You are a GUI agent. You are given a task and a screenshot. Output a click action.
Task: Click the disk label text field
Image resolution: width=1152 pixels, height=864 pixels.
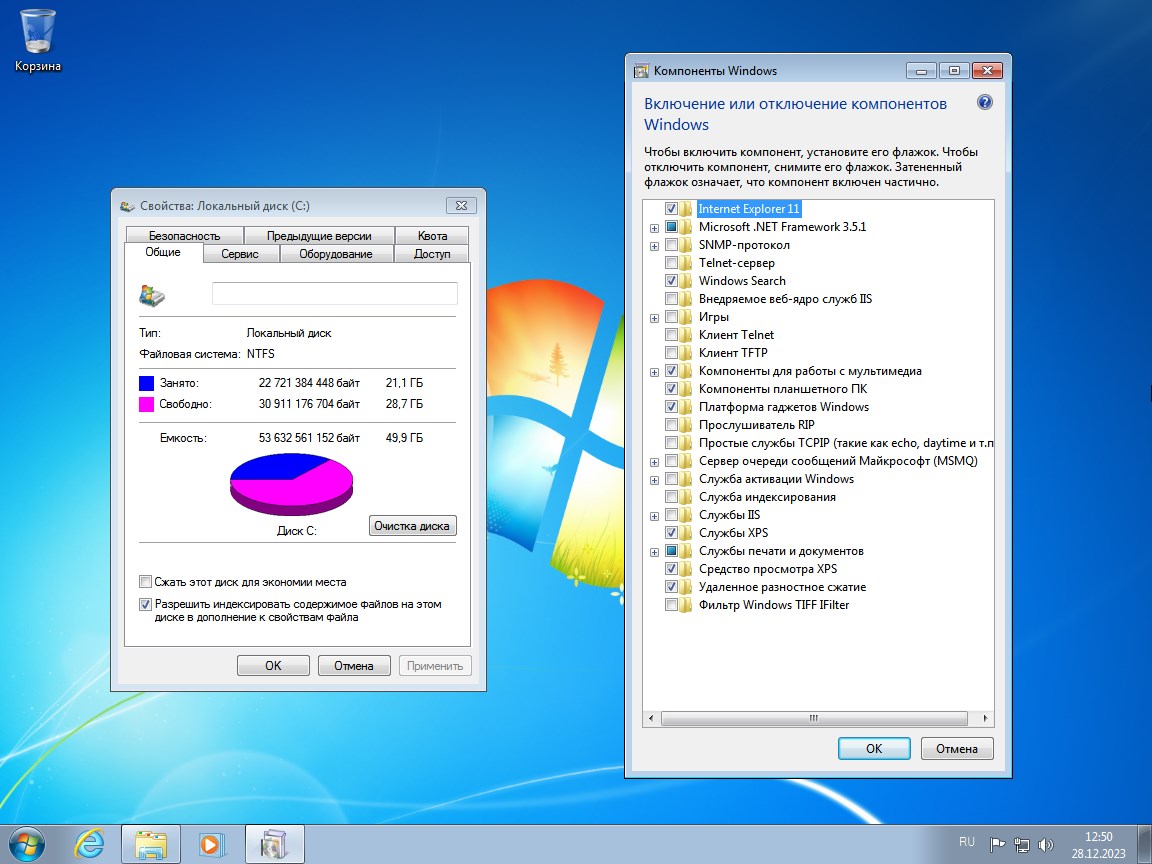[x=334, y=293]
